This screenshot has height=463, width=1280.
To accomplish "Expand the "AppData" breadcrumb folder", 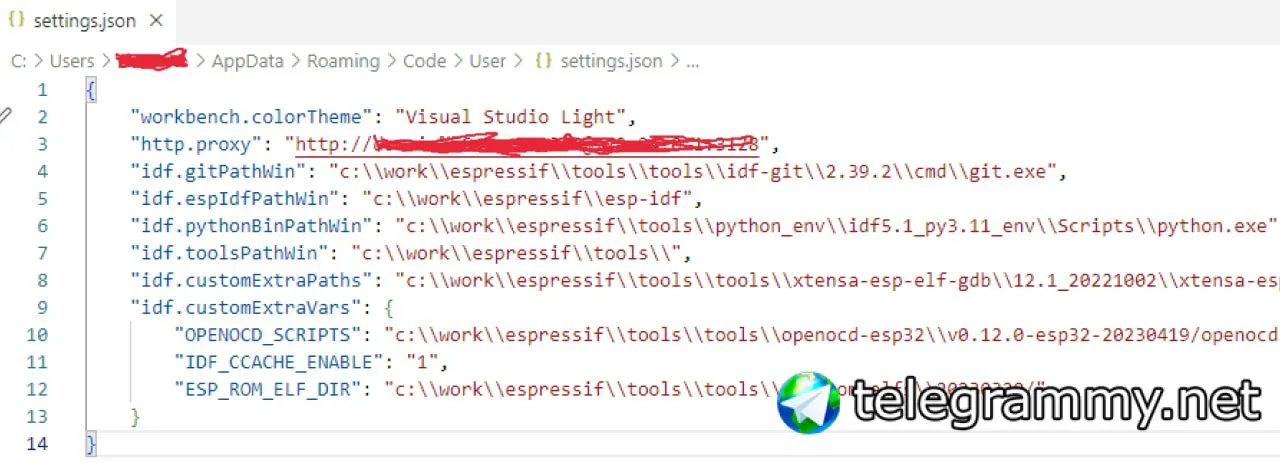I will click(x=247, y=61).
